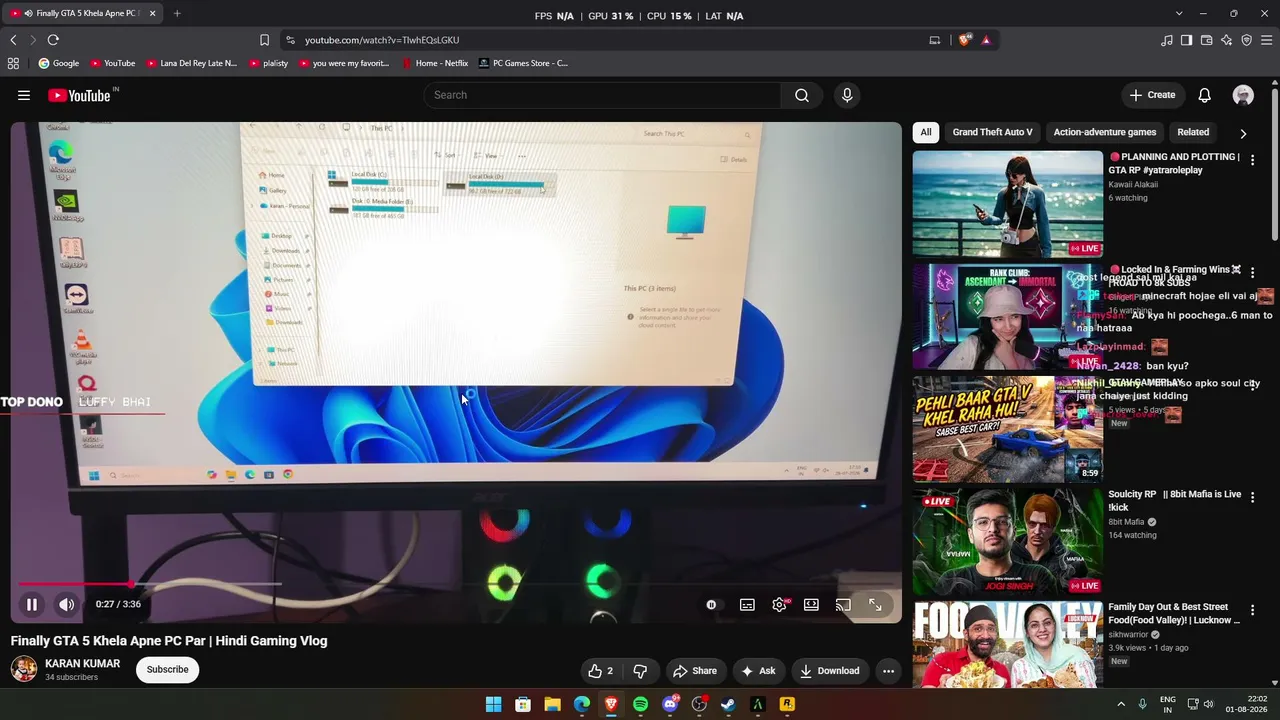Open browser main hamburger menu
The image size is (1280, 720).
(x=1266, y=40)
